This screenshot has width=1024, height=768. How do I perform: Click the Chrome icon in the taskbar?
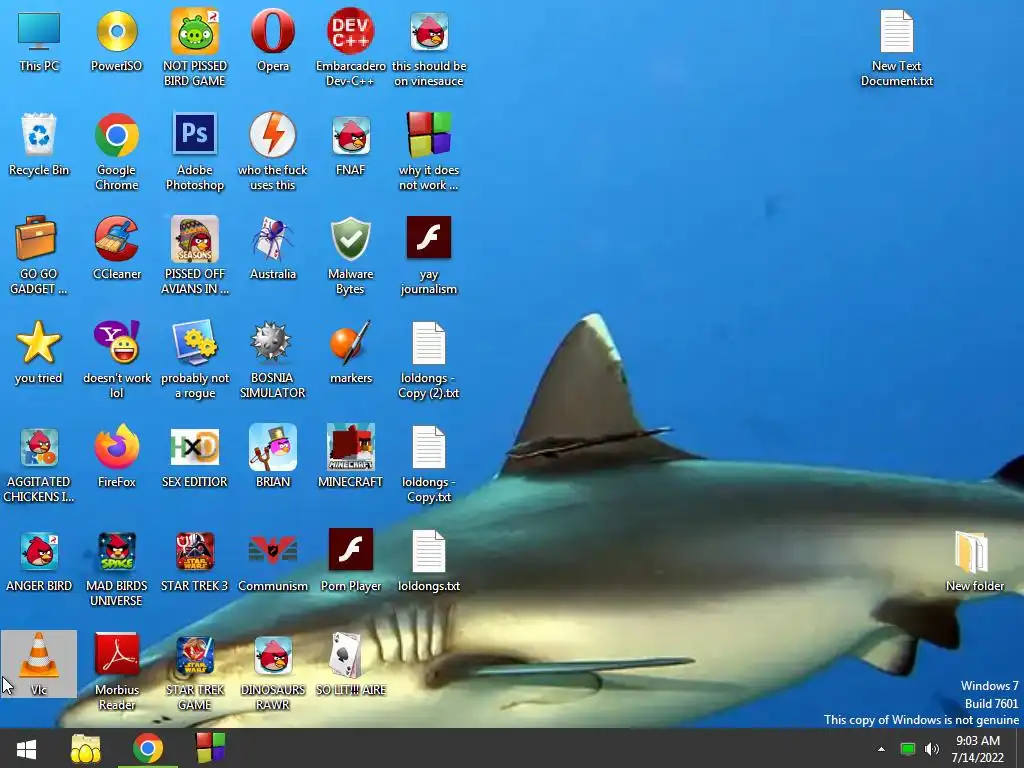pyautogui.click(x=148, y=748)
